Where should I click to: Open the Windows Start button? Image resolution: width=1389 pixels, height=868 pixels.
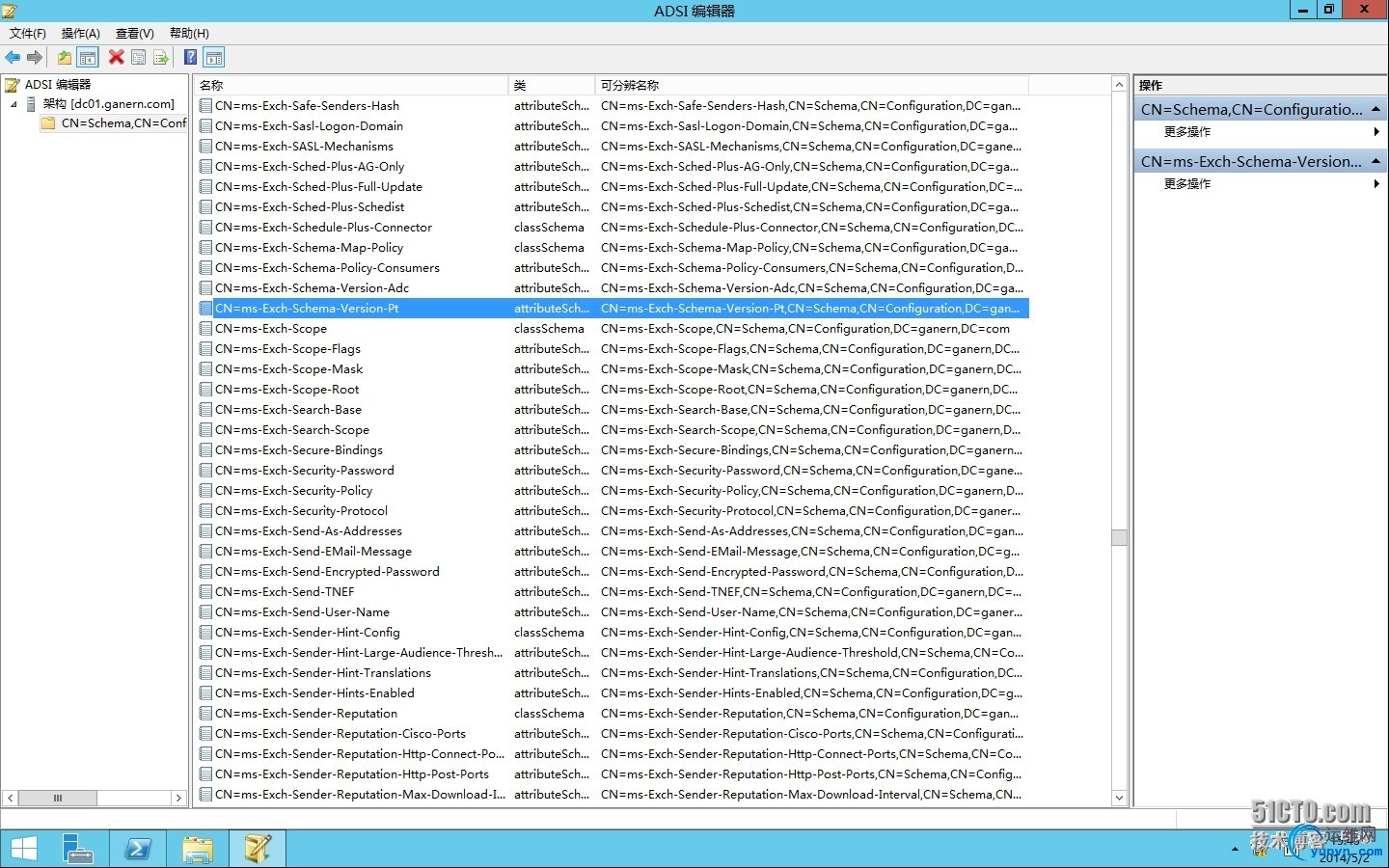(x=23, y=849)
